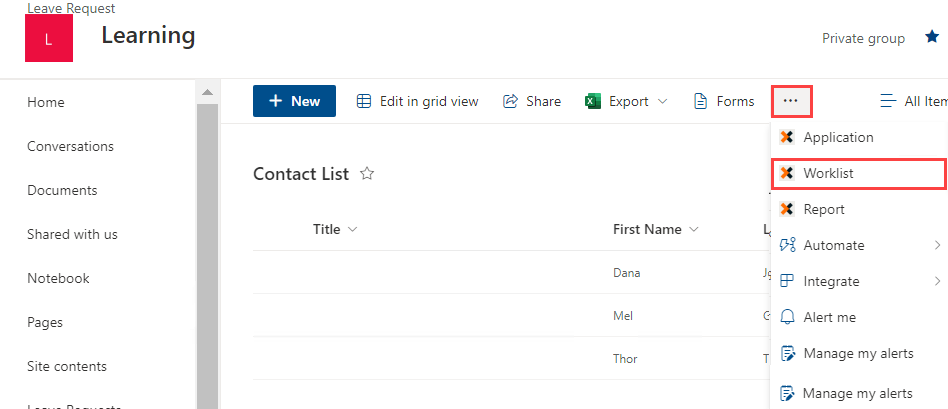Image resolution: width=948 pixels, height=409 pixels.
Task: Switch the All Items view selector
Action: click(x=912, y=101)
